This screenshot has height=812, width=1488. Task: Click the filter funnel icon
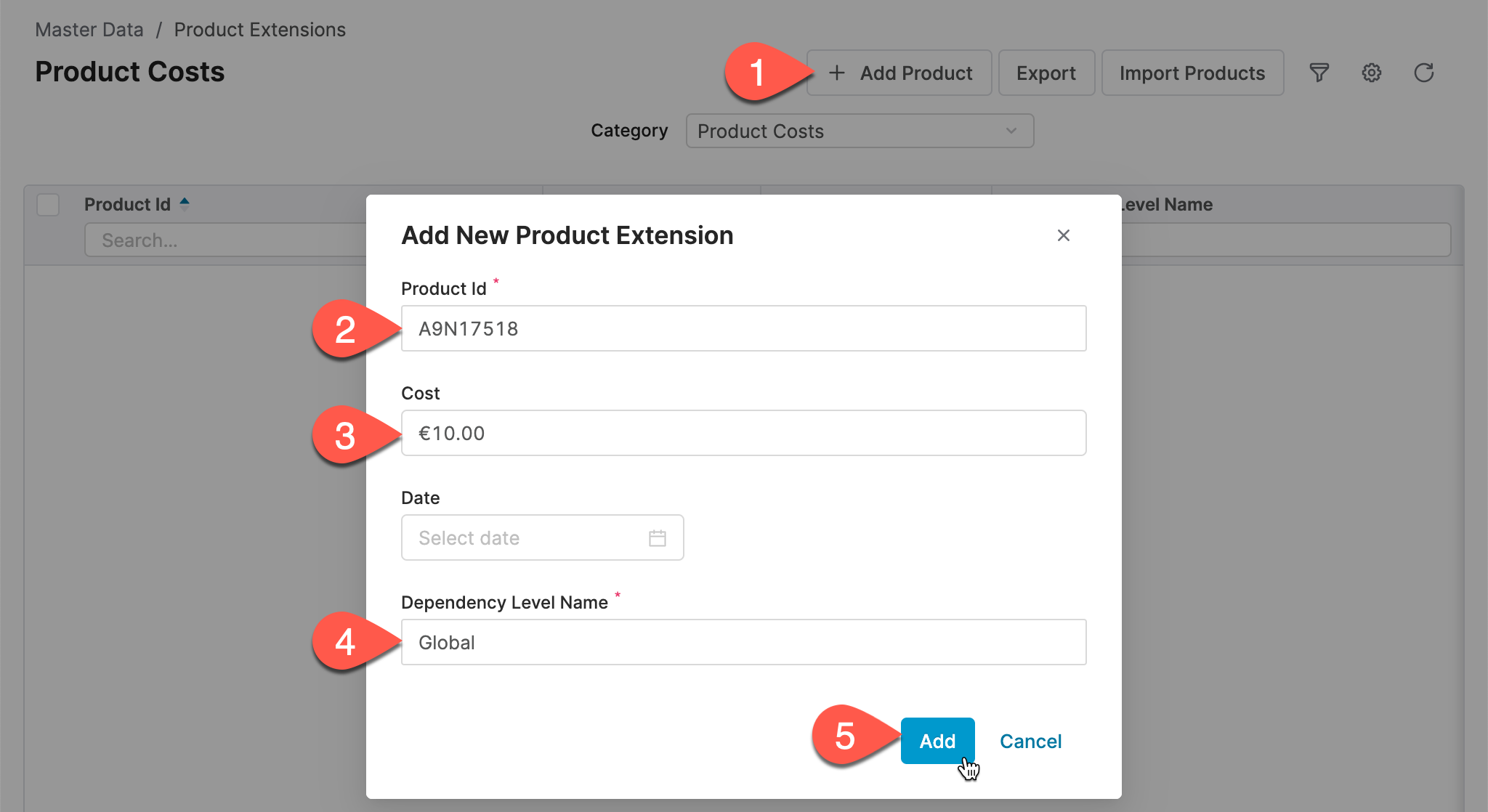pos(1320,73)
